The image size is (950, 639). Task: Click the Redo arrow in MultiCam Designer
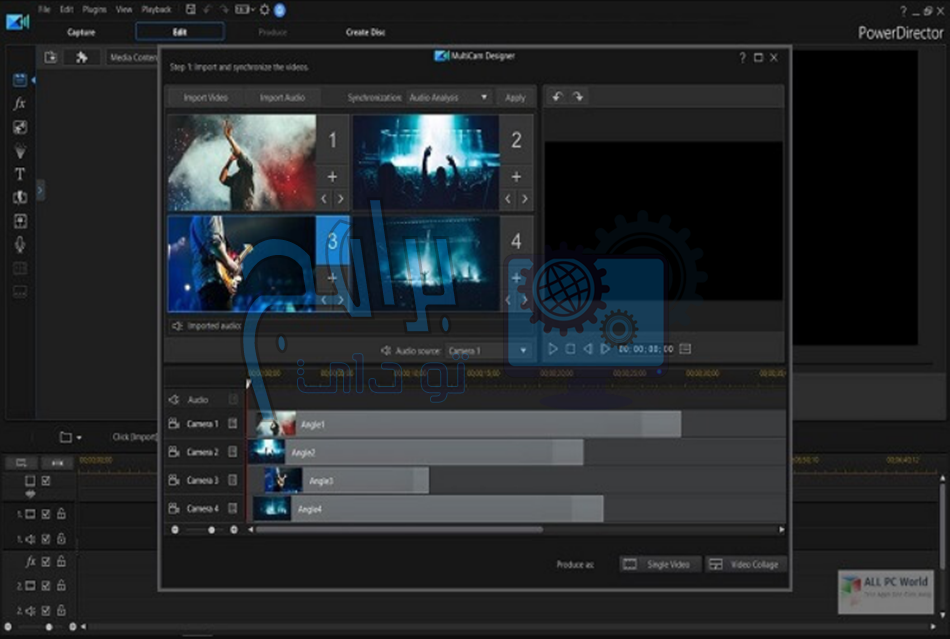pyautogui.click(x=578, y=97)
